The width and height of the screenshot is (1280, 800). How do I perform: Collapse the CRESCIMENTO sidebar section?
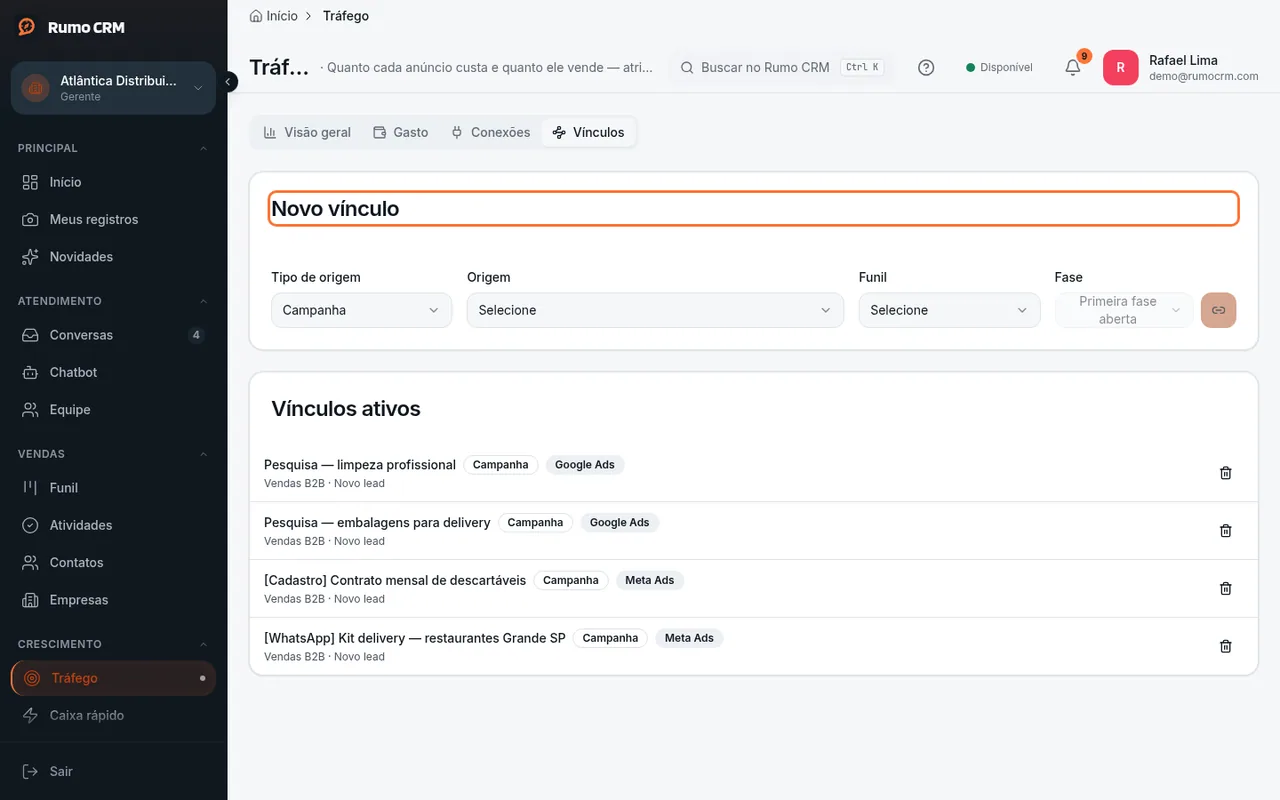point(113,644)
